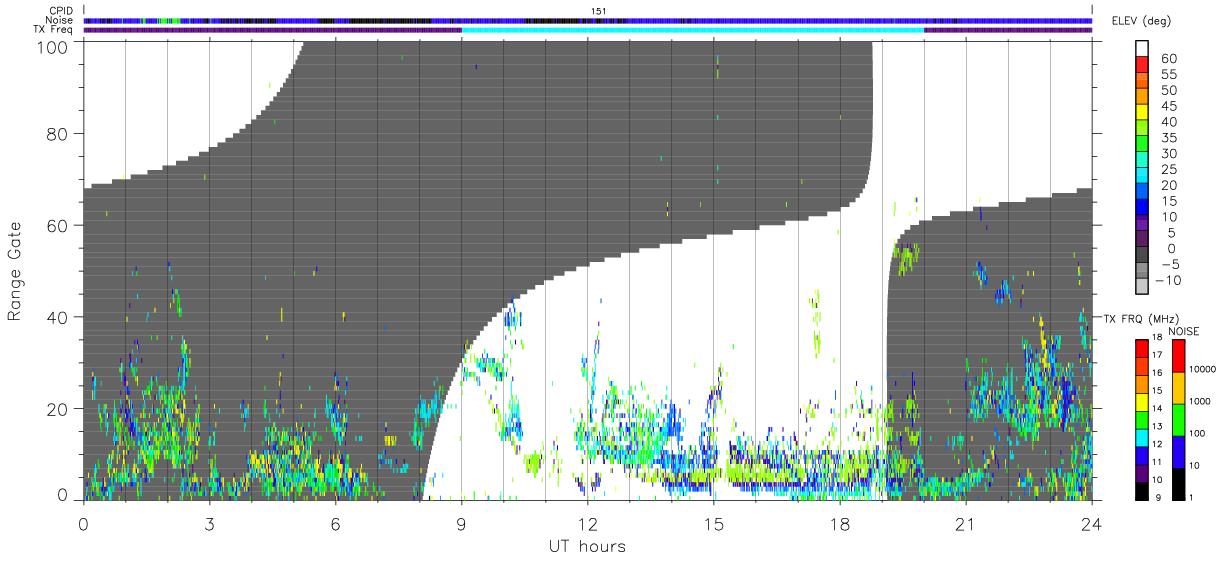Click the TX Freq row label
Image resolution: width=1228 pixels, height=567 pixels.
(x=53, y=29)
